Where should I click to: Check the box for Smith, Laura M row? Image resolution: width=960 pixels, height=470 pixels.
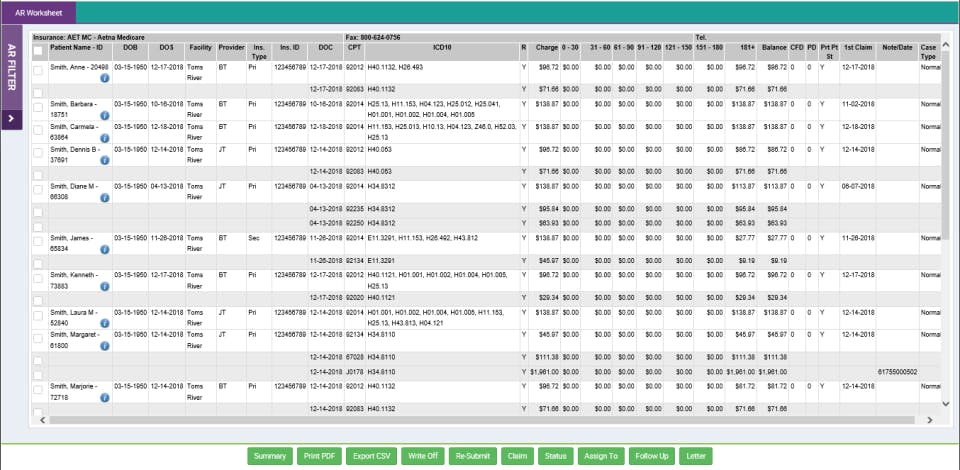(x=38, y=316)
